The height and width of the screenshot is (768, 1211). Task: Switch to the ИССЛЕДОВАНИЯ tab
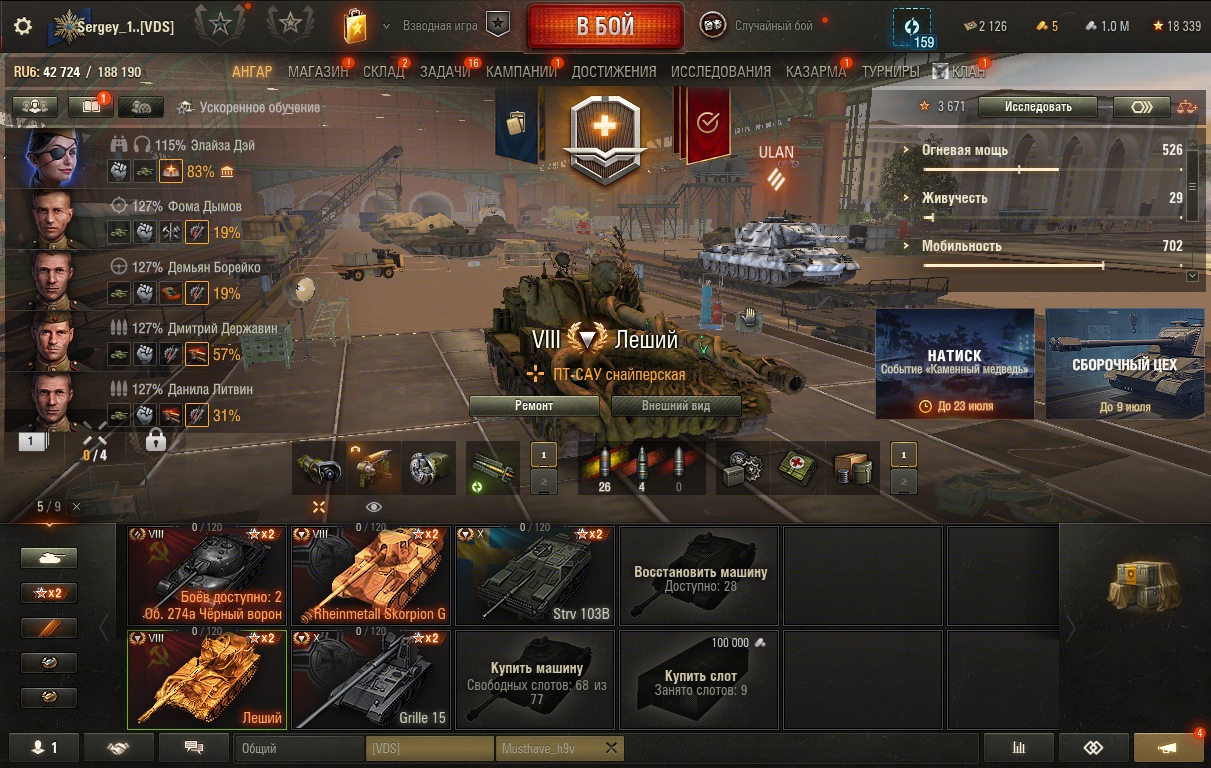click(721, 71)
